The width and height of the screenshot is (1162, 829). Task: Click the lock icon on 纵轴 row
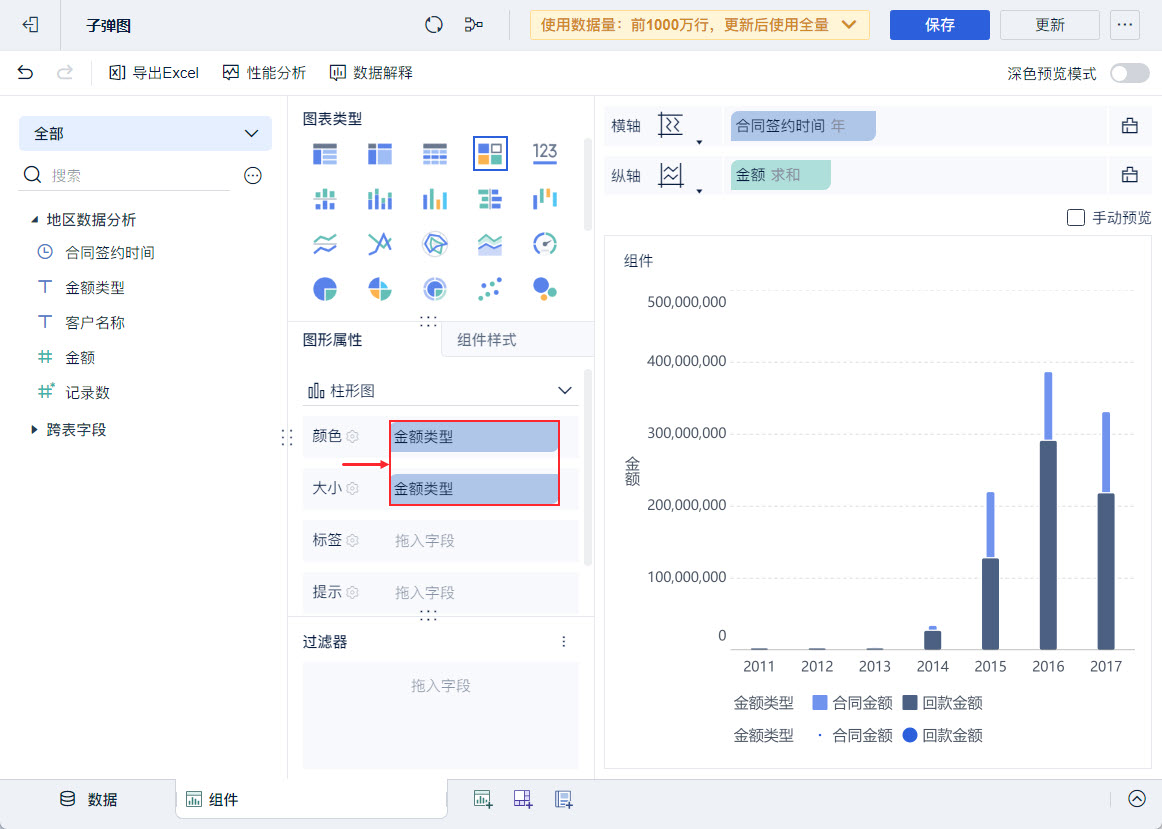[1129, 175]
